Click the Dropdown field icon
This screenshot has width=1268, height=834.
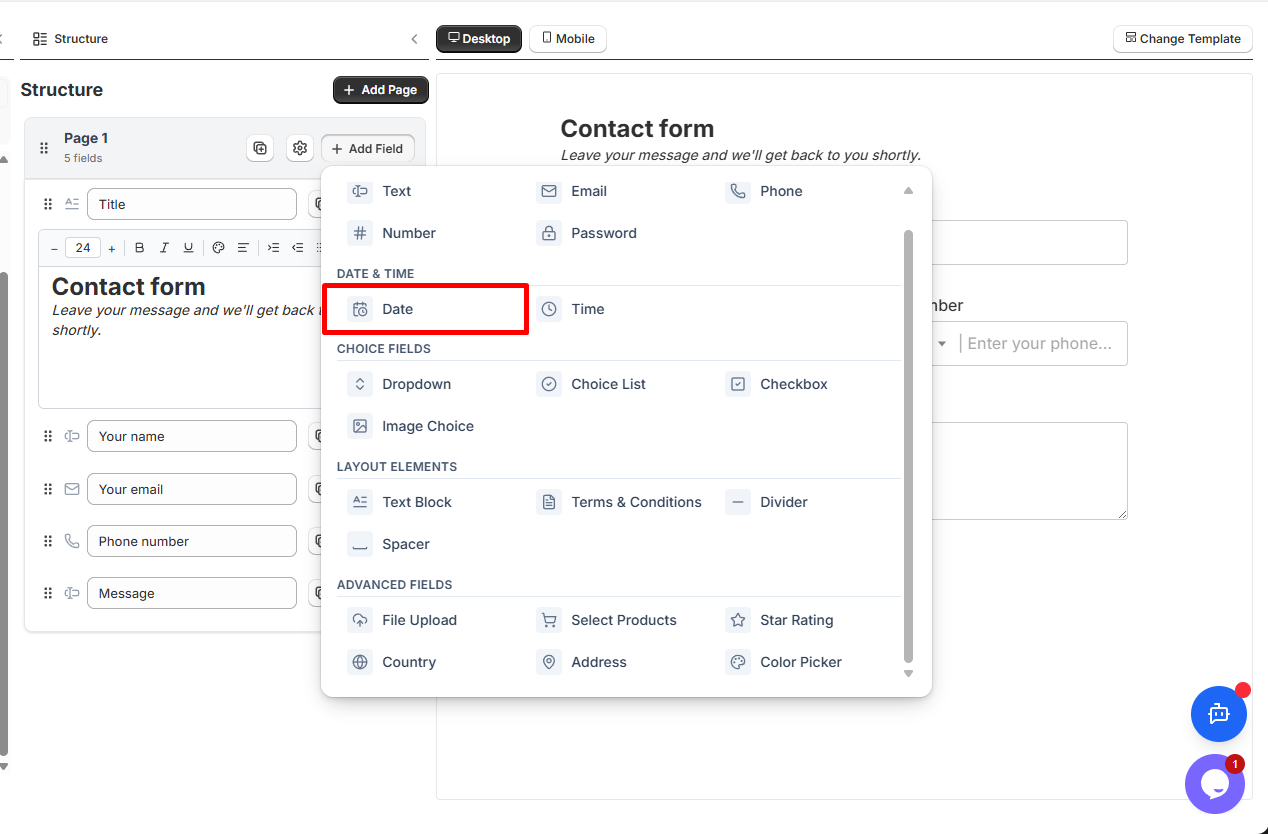pos(360,384)
